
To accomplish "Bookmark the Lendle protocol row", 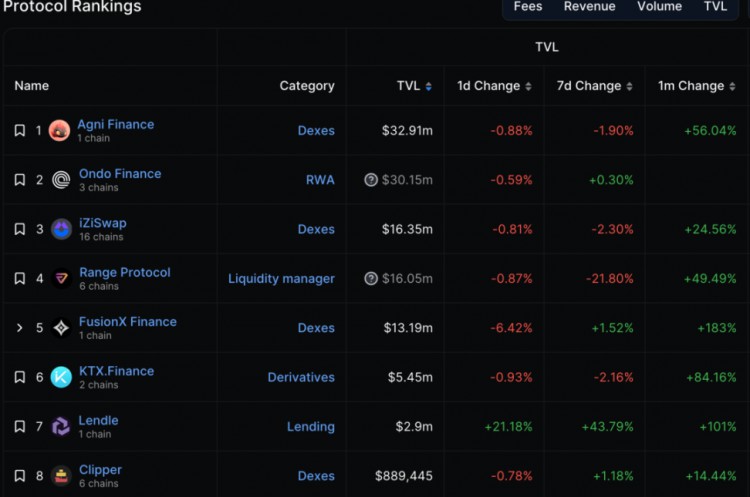I will tap(19, 426).
